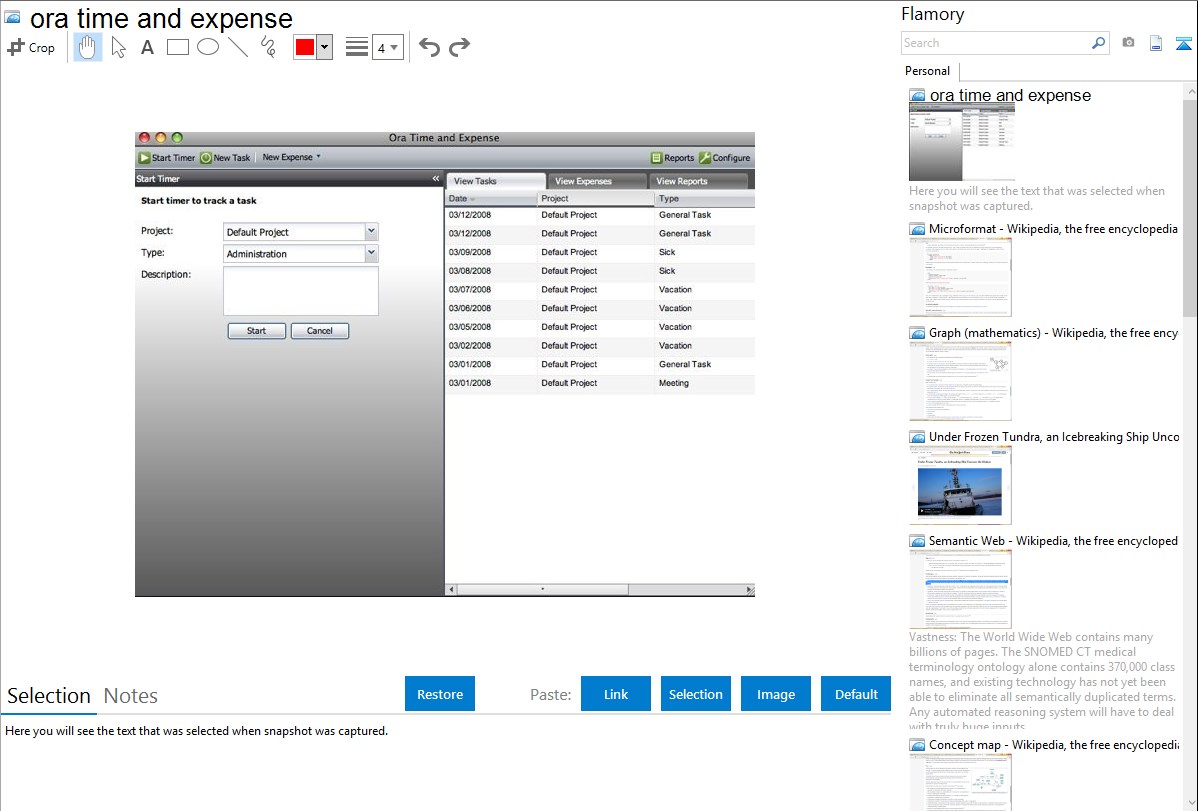Open the line width dropdown showing 4
1198x811 pixels.
[x=388, y=47]
